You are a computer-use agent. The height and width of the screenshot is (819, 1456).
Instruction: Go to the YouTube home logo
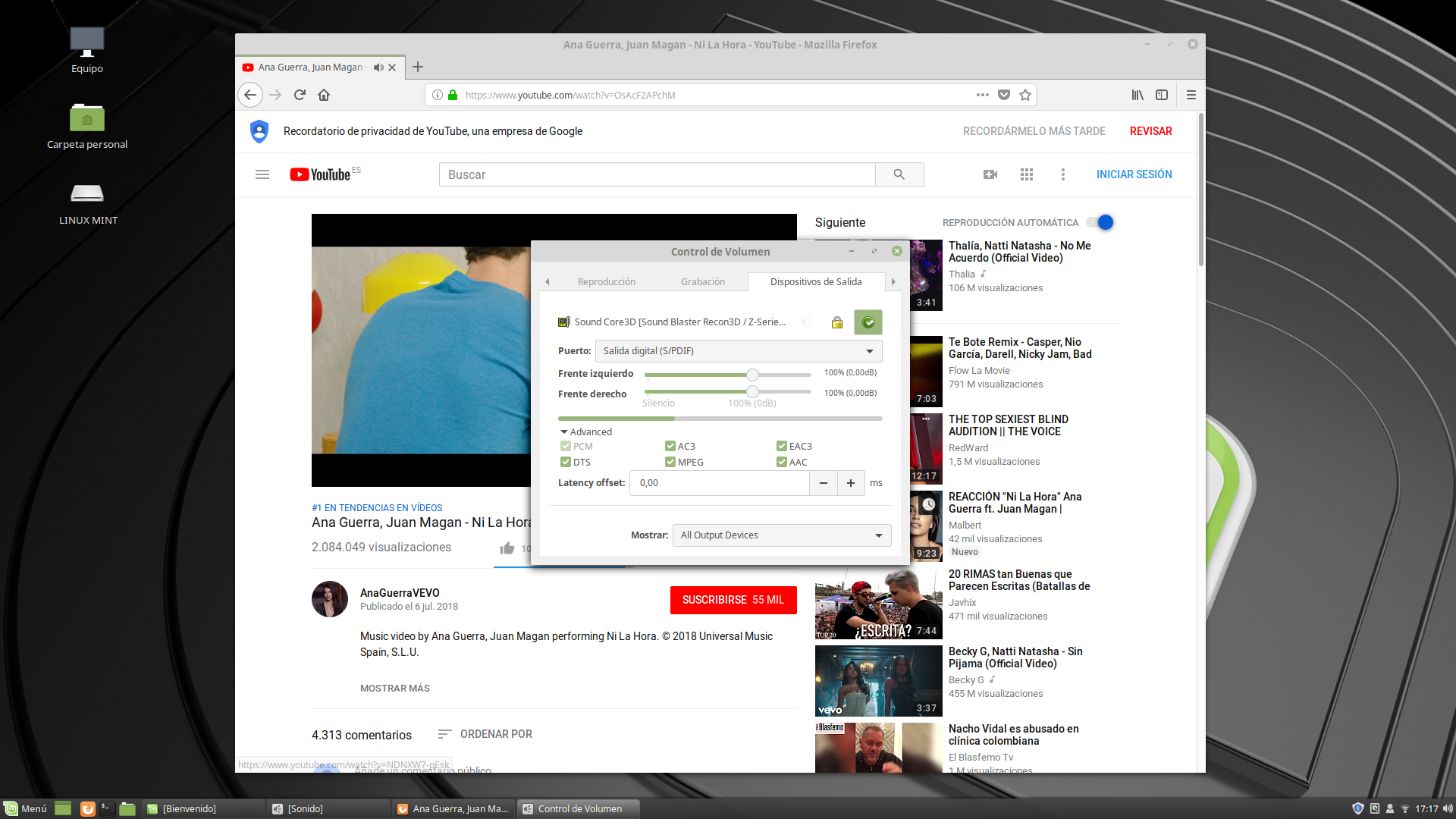pos(321,174)
